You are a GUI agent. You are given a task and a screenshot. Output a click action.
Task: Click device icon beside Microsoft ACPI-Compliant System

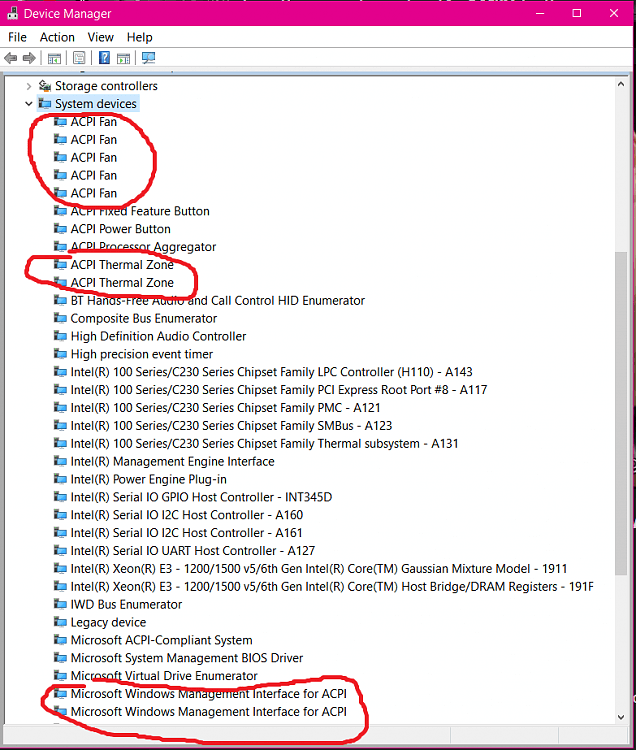60,640
